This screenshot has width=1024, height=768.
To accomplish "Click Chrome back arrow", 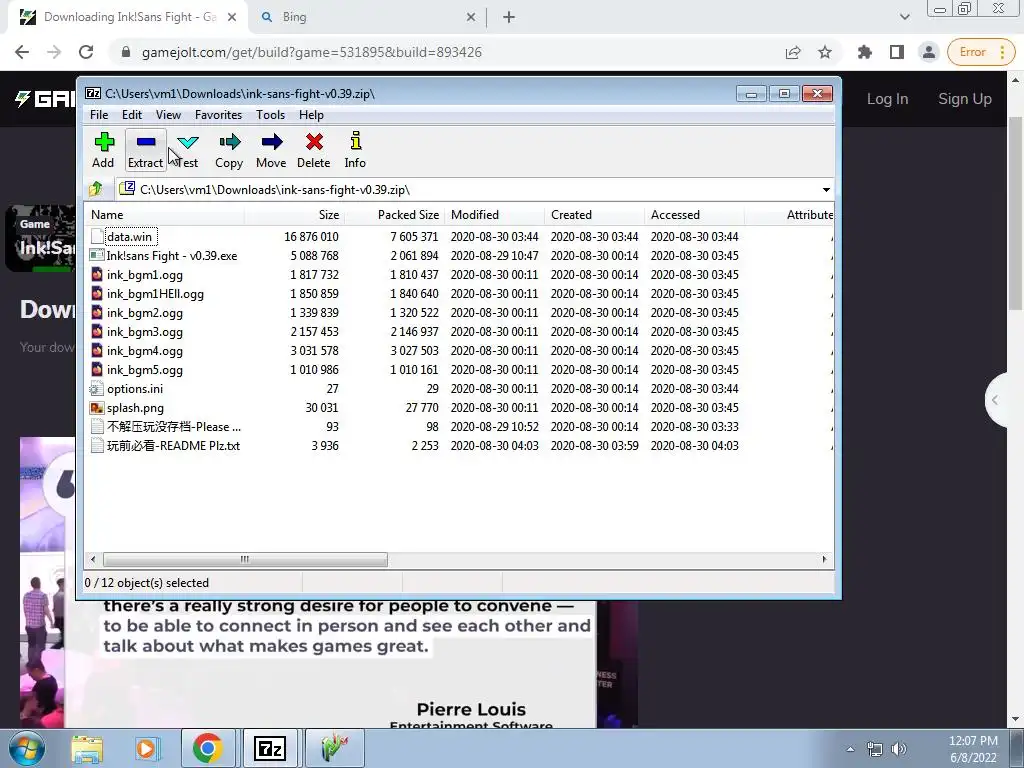I will (22, 52).
